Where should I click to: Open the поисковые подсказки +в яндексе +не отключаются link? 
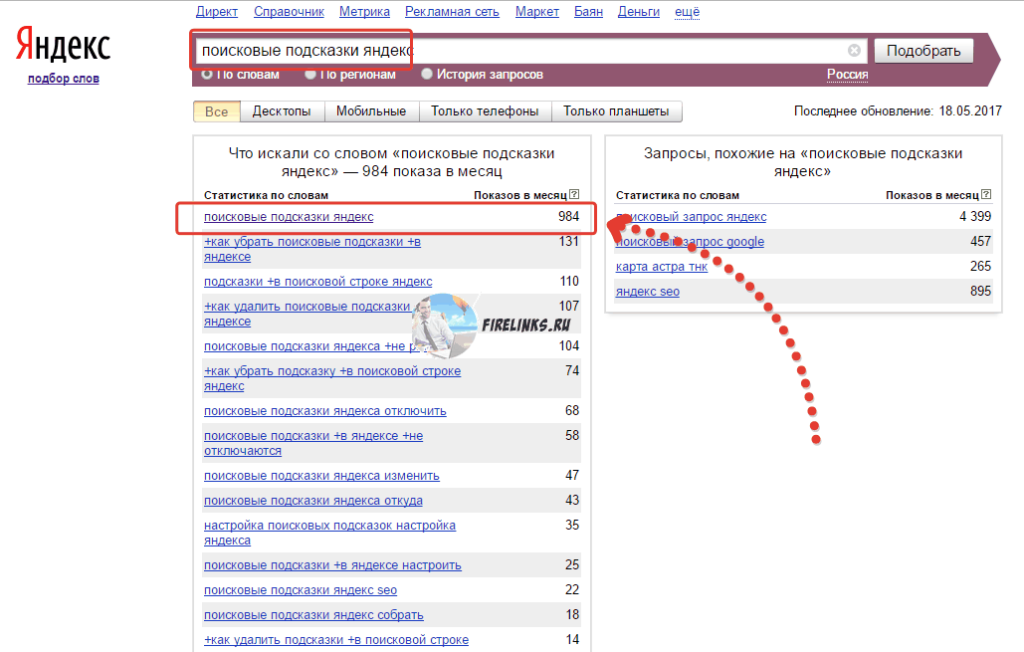(313, 443)
